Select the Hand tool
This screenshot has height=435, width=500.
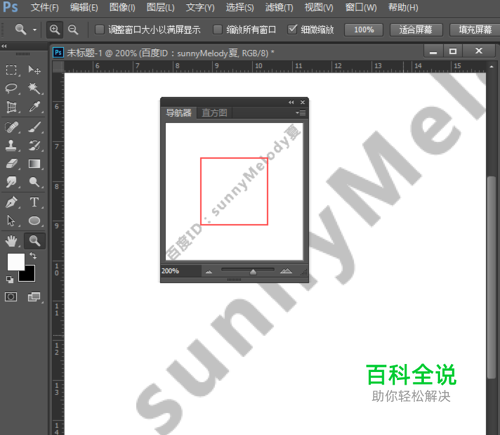[x=11, y=241]
